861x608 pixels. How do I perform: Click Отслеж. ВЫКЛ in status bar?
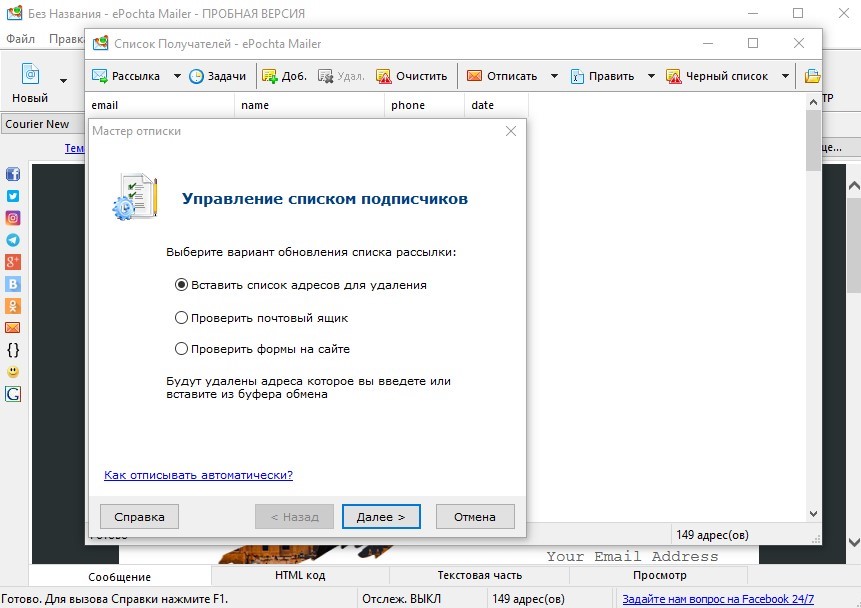click(401, 599)
